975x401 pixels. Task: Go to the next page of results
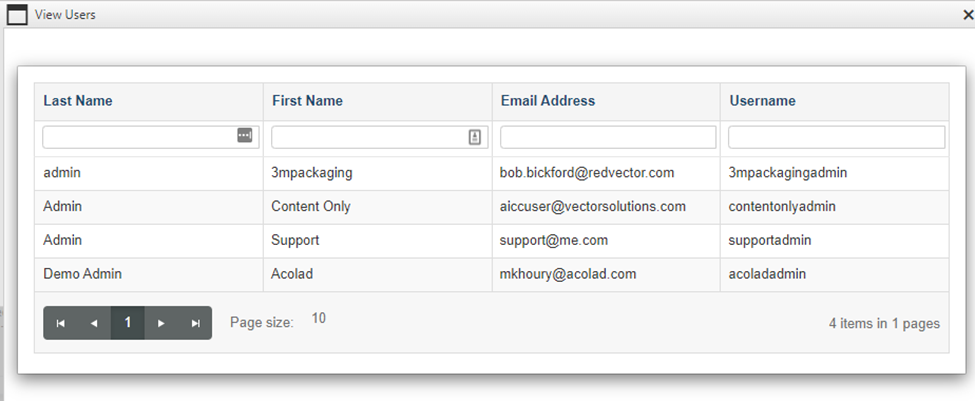(x=161, y=323)
